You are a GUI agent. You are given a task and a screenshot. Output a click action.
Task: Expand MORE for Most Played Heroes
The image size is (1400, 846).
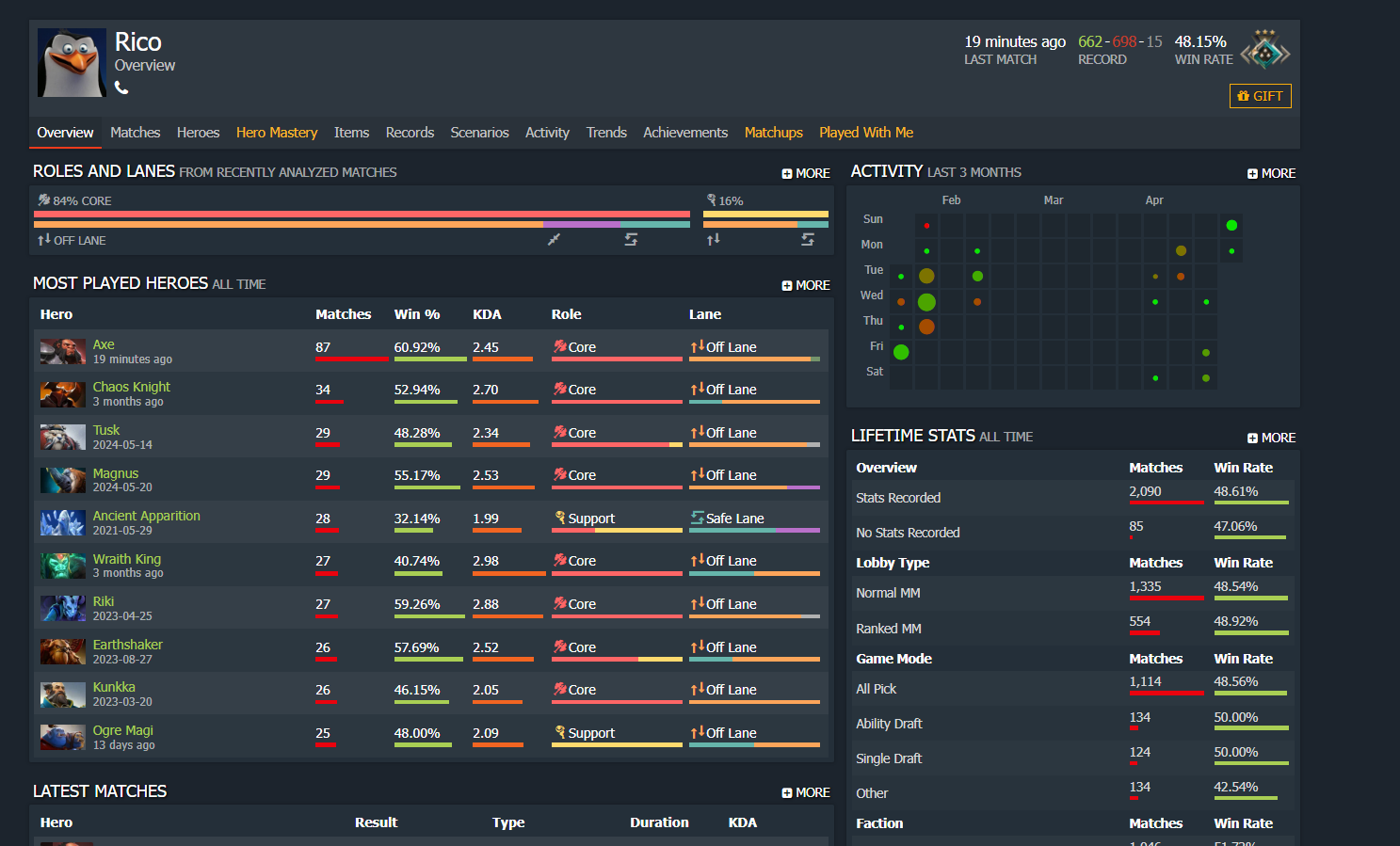(x=806, y=285)
